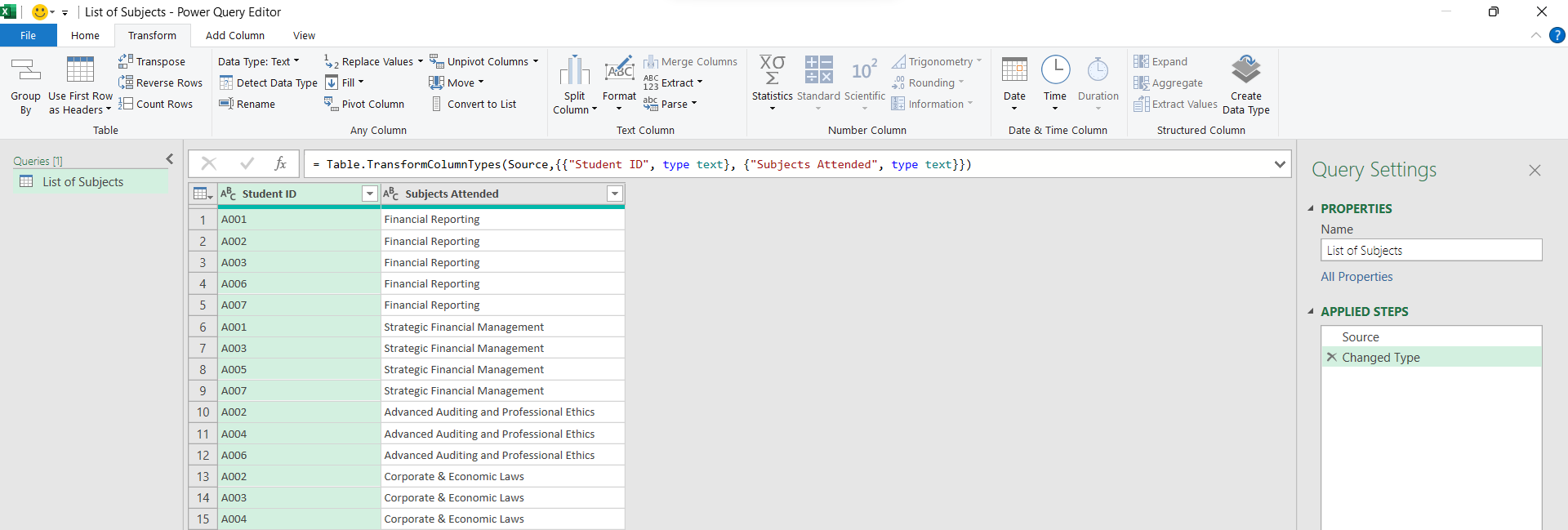Click Extract Values

pos(1175,104)
